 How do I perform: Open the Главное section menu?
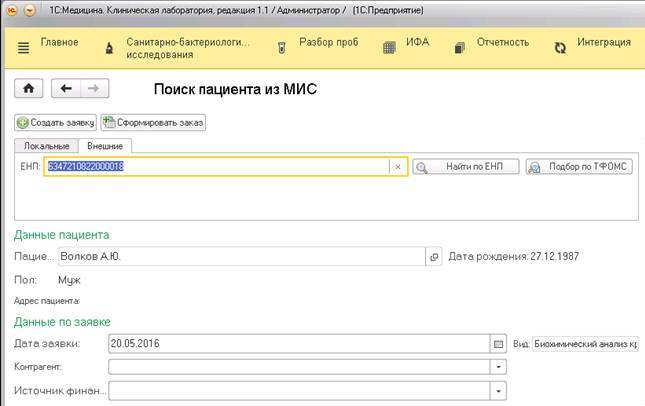[48, 44]
